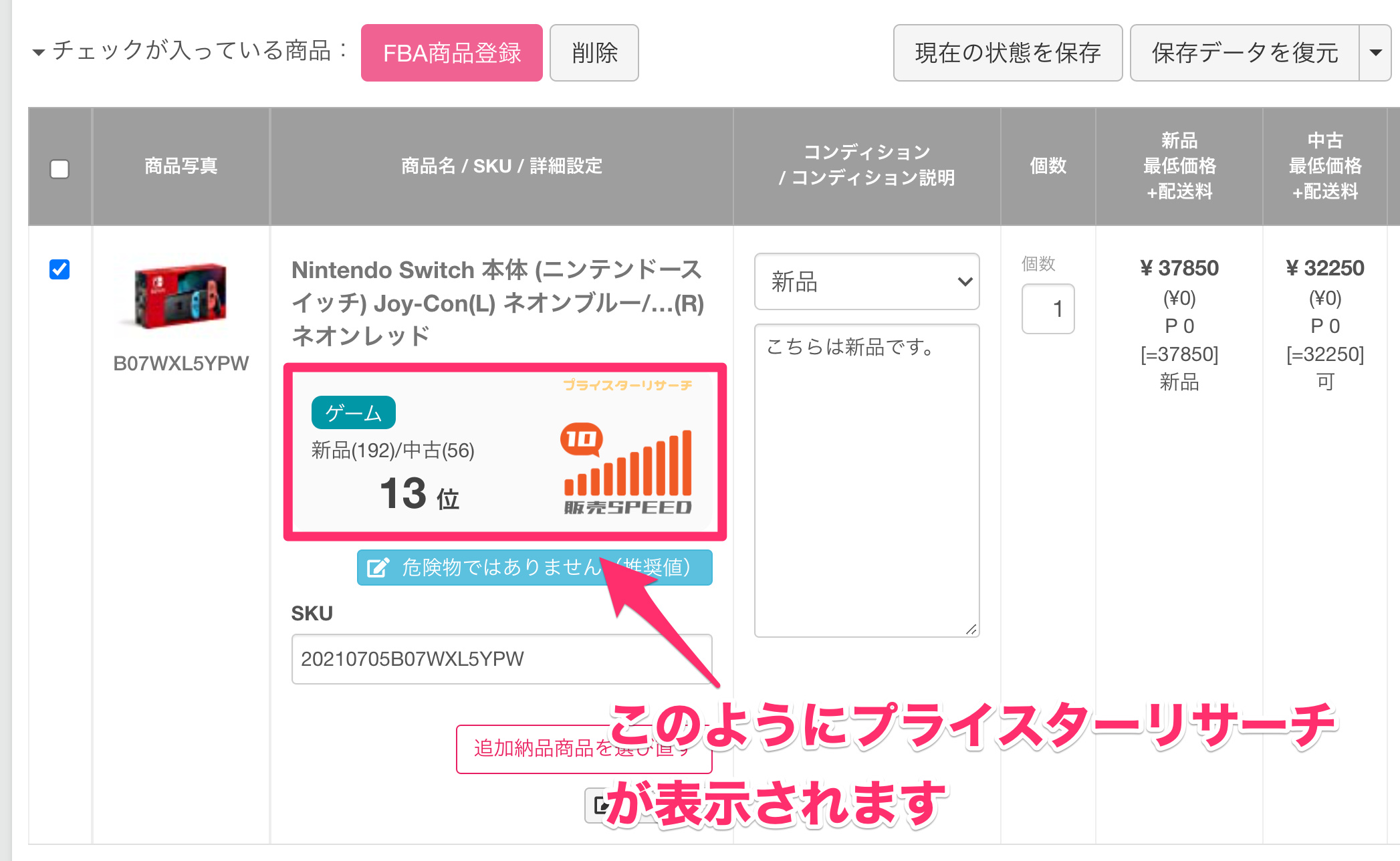1400x861 pixels.
Task: Click the 追加納品商品を選び直す button
Action: point(584,749)
